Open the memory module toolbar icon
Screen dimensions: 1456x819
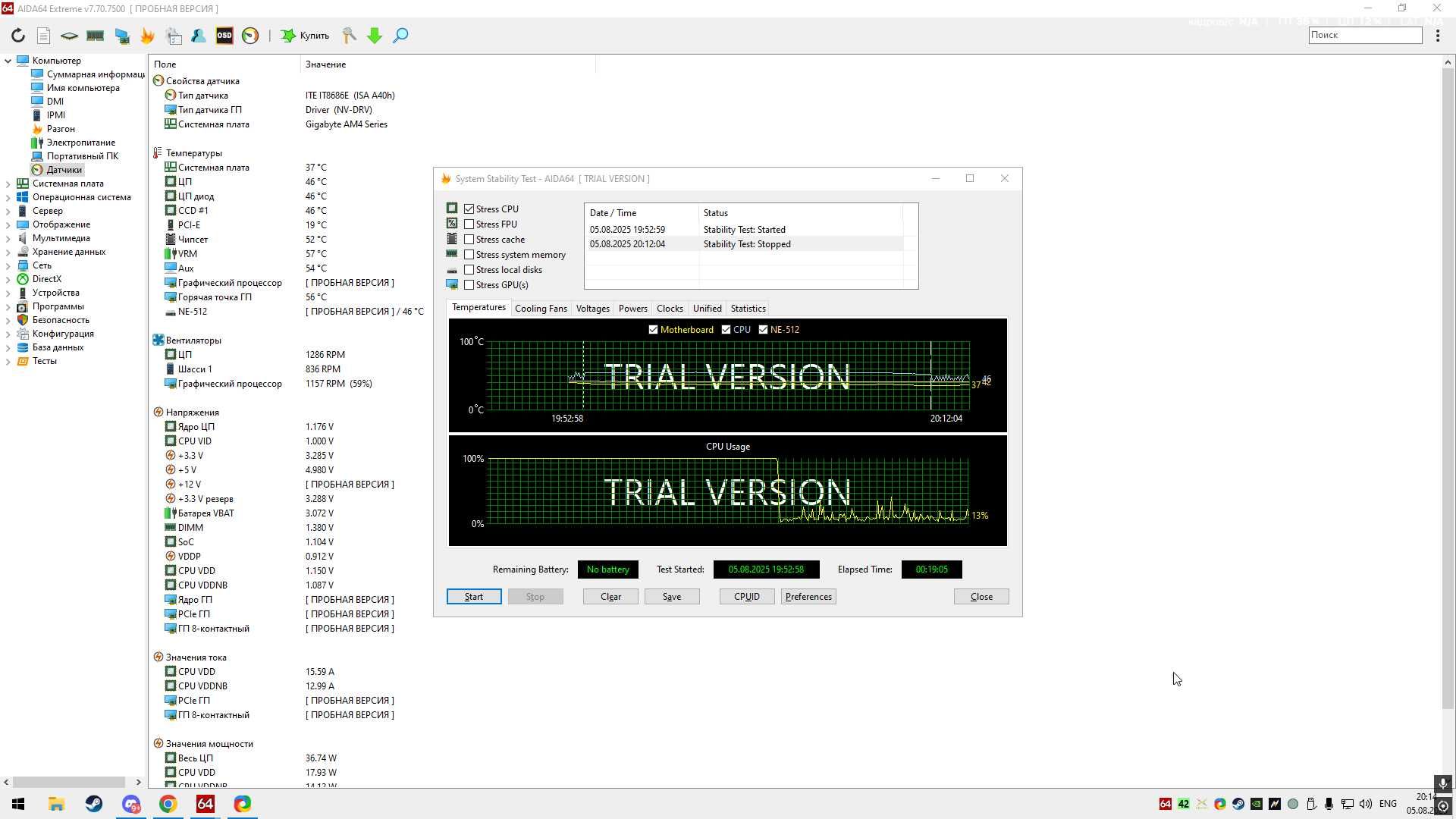point(95,36)
